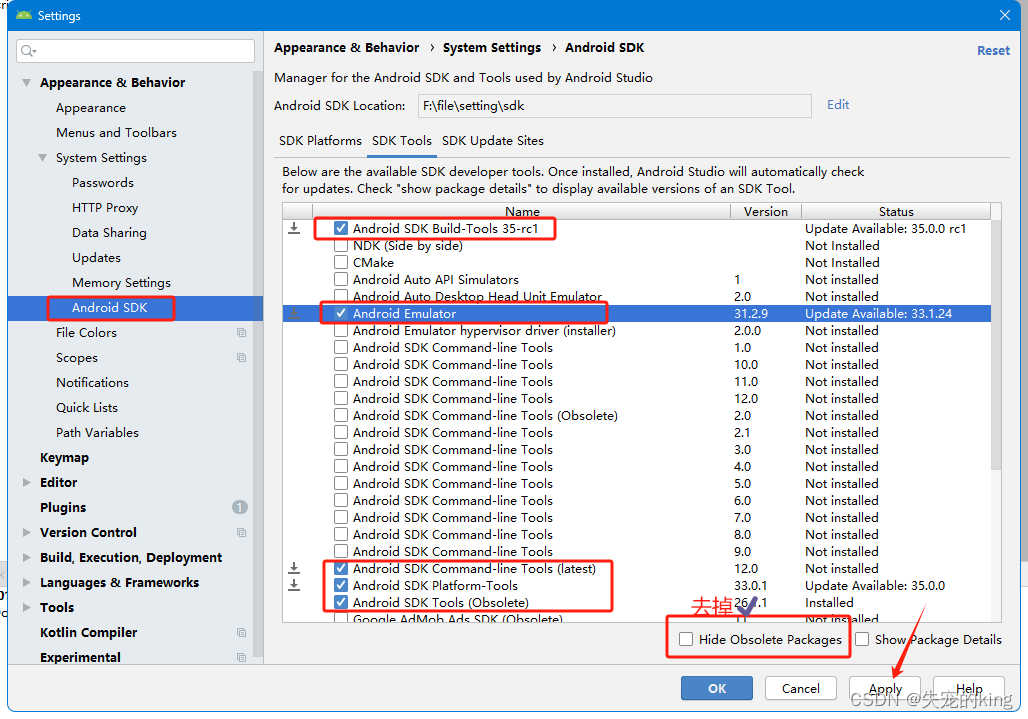Select the Path Variables tree item

pyautogui.click(x=97, y=433)
